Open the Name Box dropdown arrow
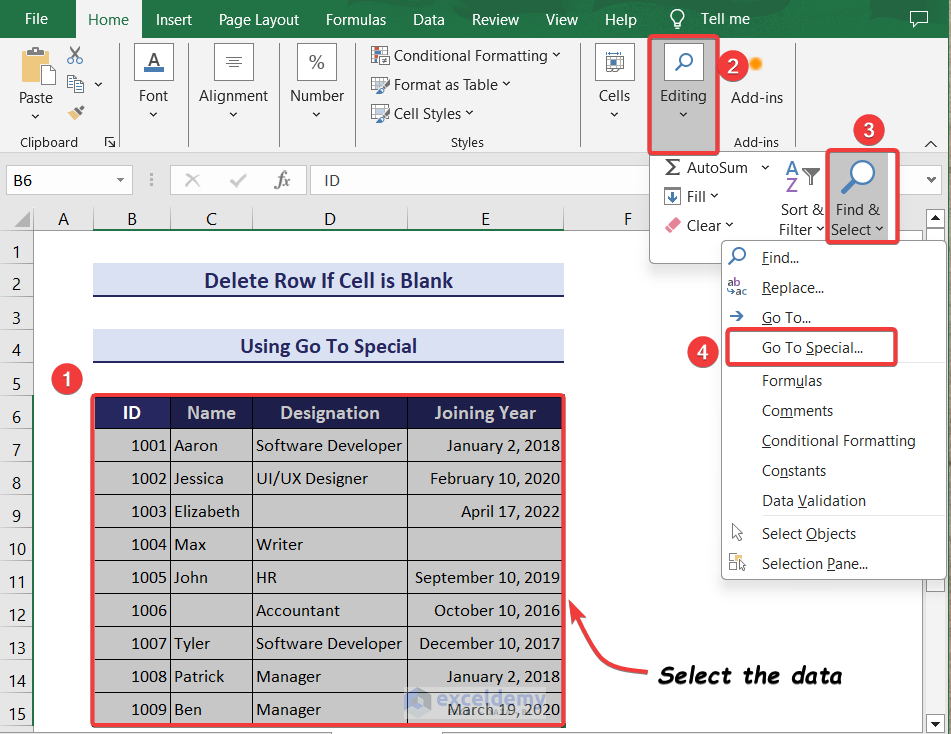Screen dimensions: 951x734 pos(120,181)
